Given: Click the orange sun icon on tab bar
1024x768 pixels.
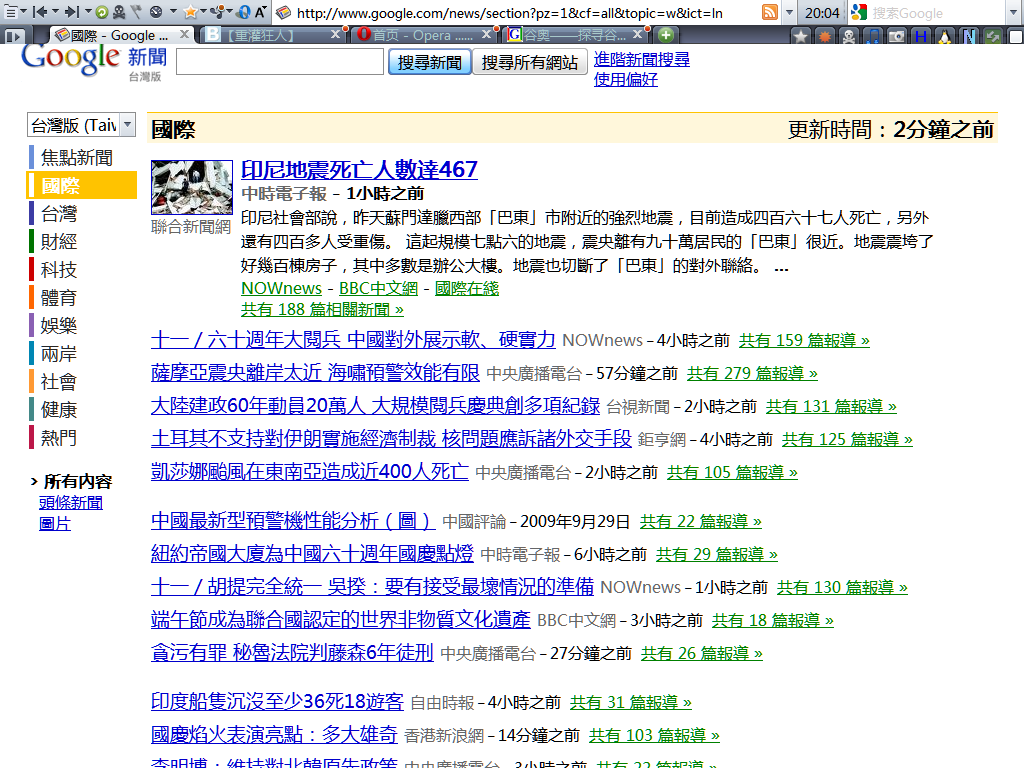Looking at the screenshot, I should click(x=825, y=37).
